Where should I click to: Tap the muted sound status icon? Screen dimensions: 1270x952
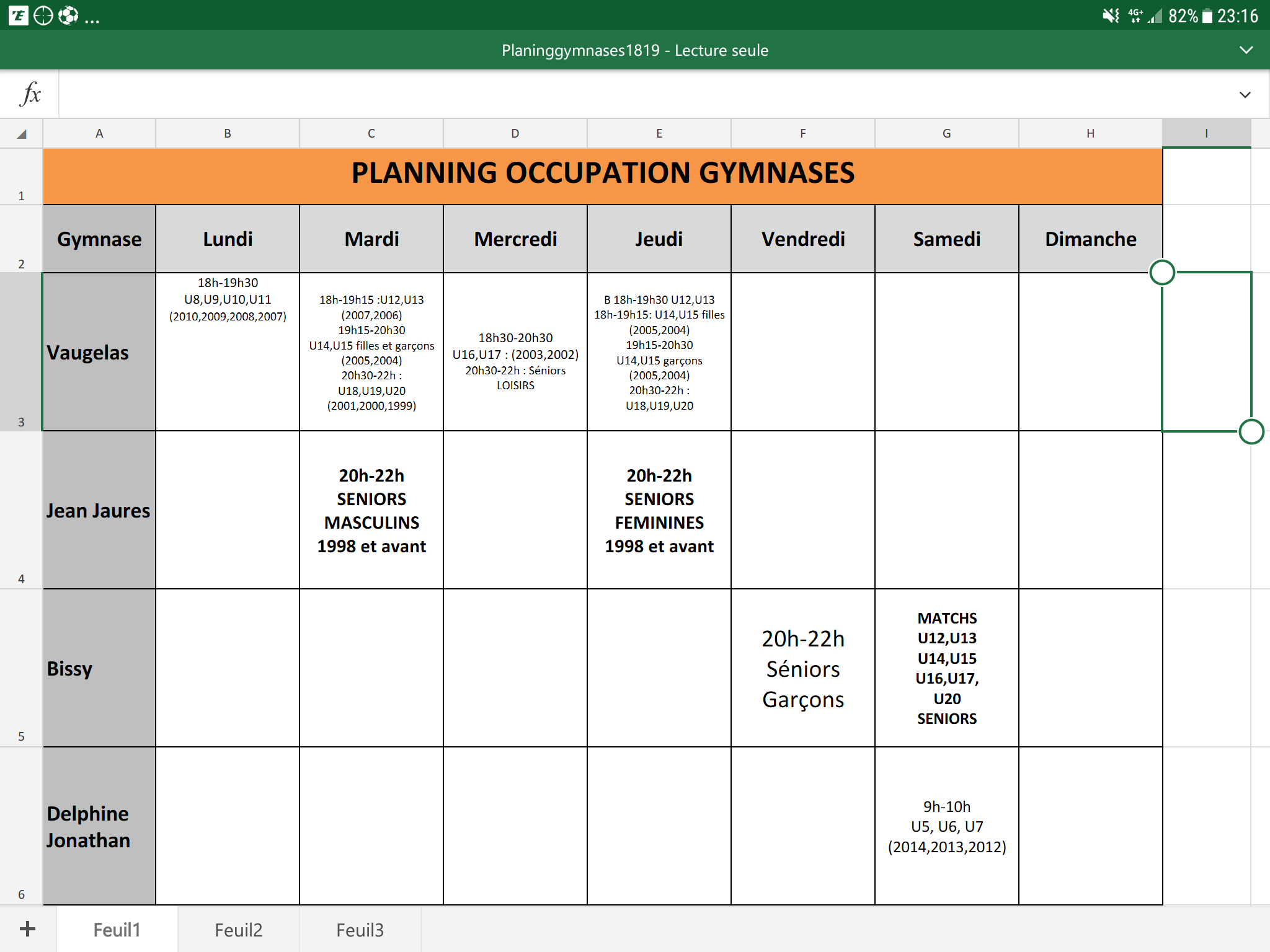1111,15
